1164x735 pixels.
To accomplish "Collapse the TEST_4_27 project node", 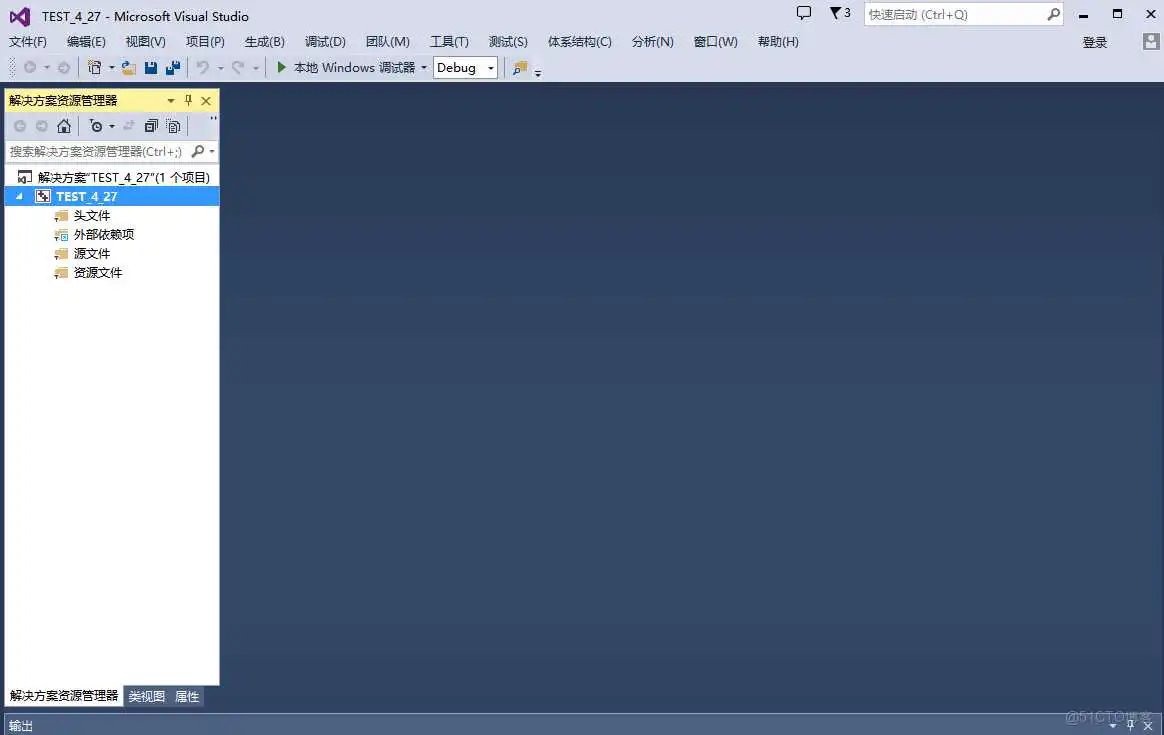I will coord(17,196).
